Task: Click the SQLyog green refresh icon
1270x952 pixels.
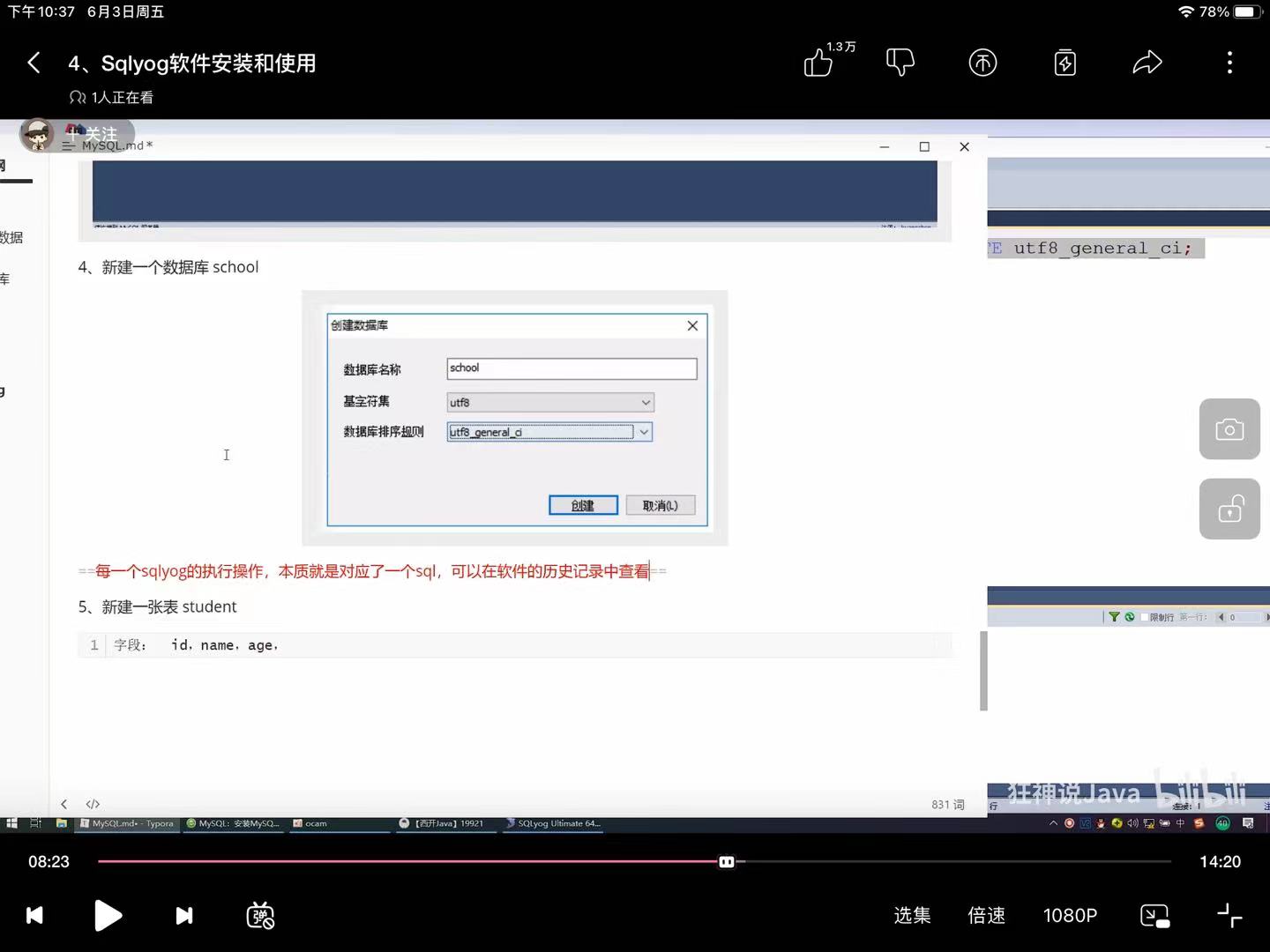Action: 1129,617
